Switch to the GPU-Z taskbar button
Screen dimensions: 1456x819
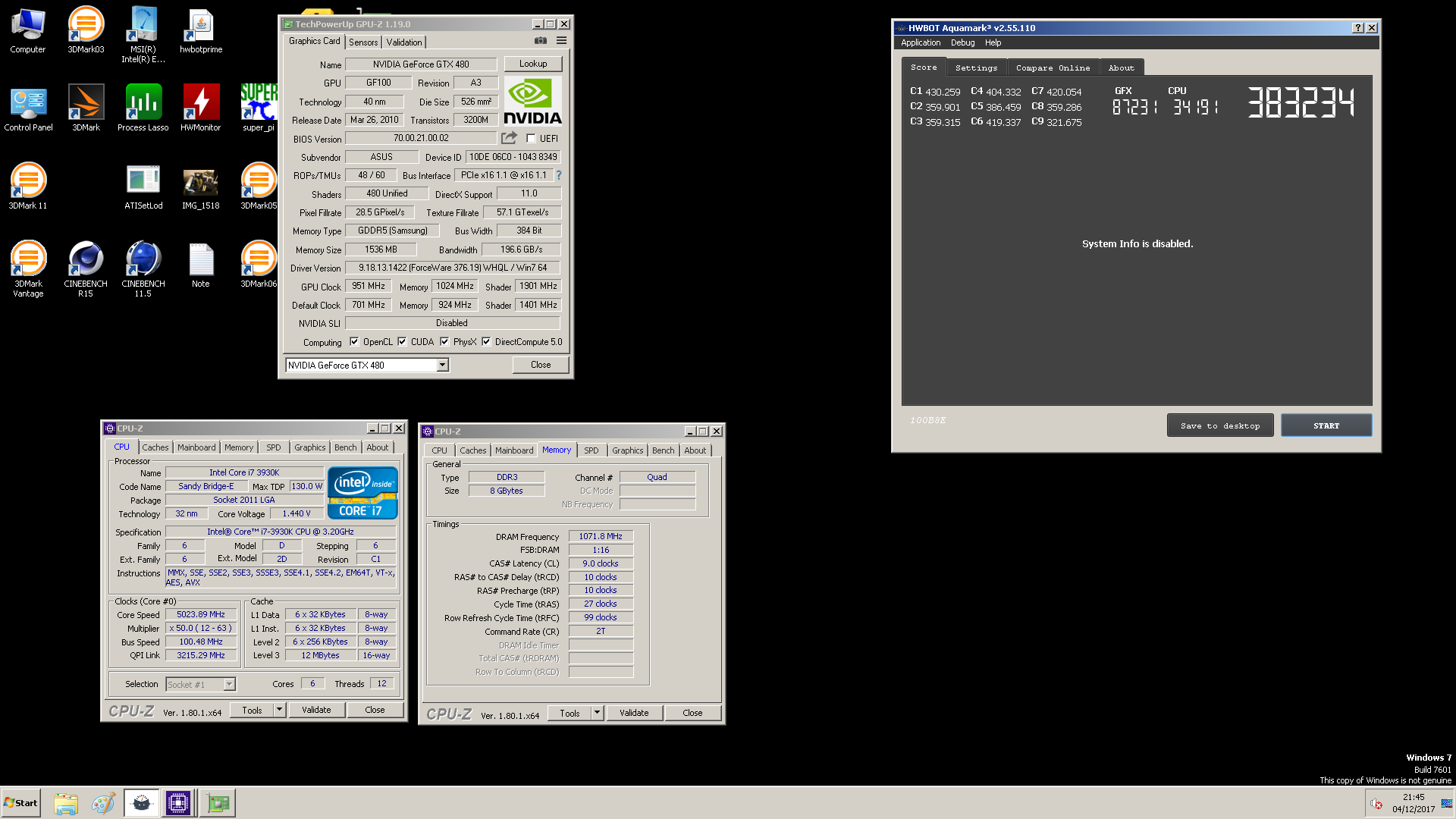coord(218,803)
